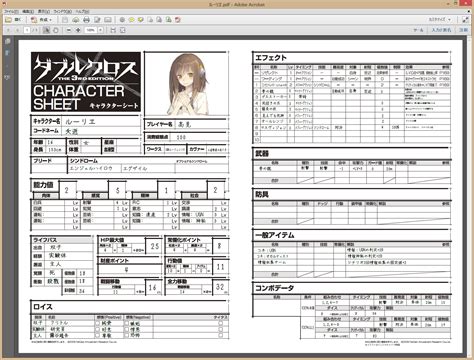The height and width of the screenshot is (360, 474).
Task: Click the 肉体 ability value 2
Action: 66,190
